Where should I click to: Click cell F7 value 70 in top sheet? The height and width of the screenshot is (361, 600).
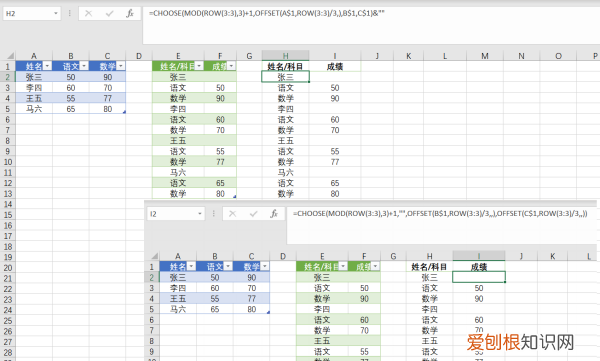pos(220,130)
